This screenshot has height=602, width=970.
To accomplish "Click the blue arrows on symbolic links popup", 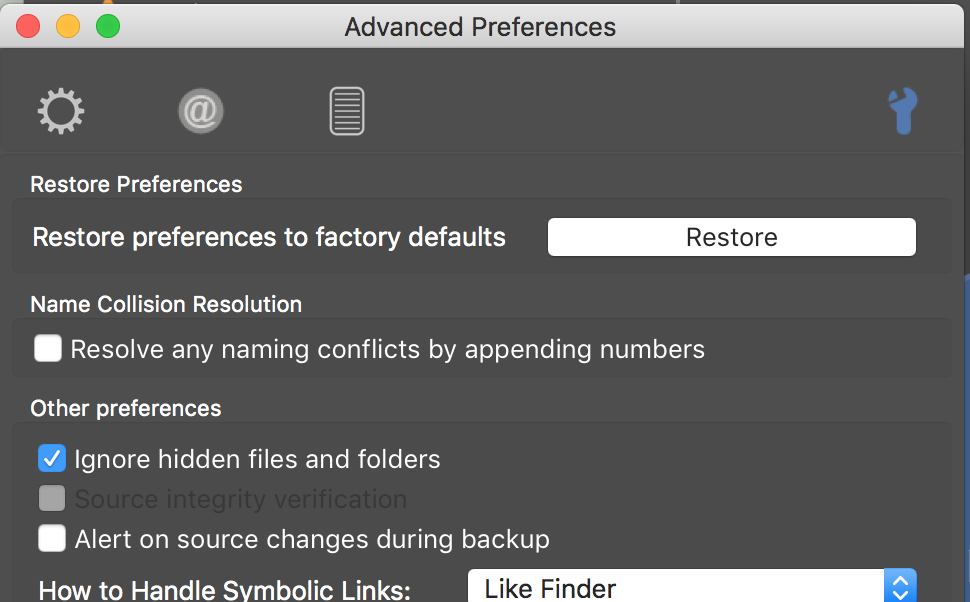I will point(900,587).
